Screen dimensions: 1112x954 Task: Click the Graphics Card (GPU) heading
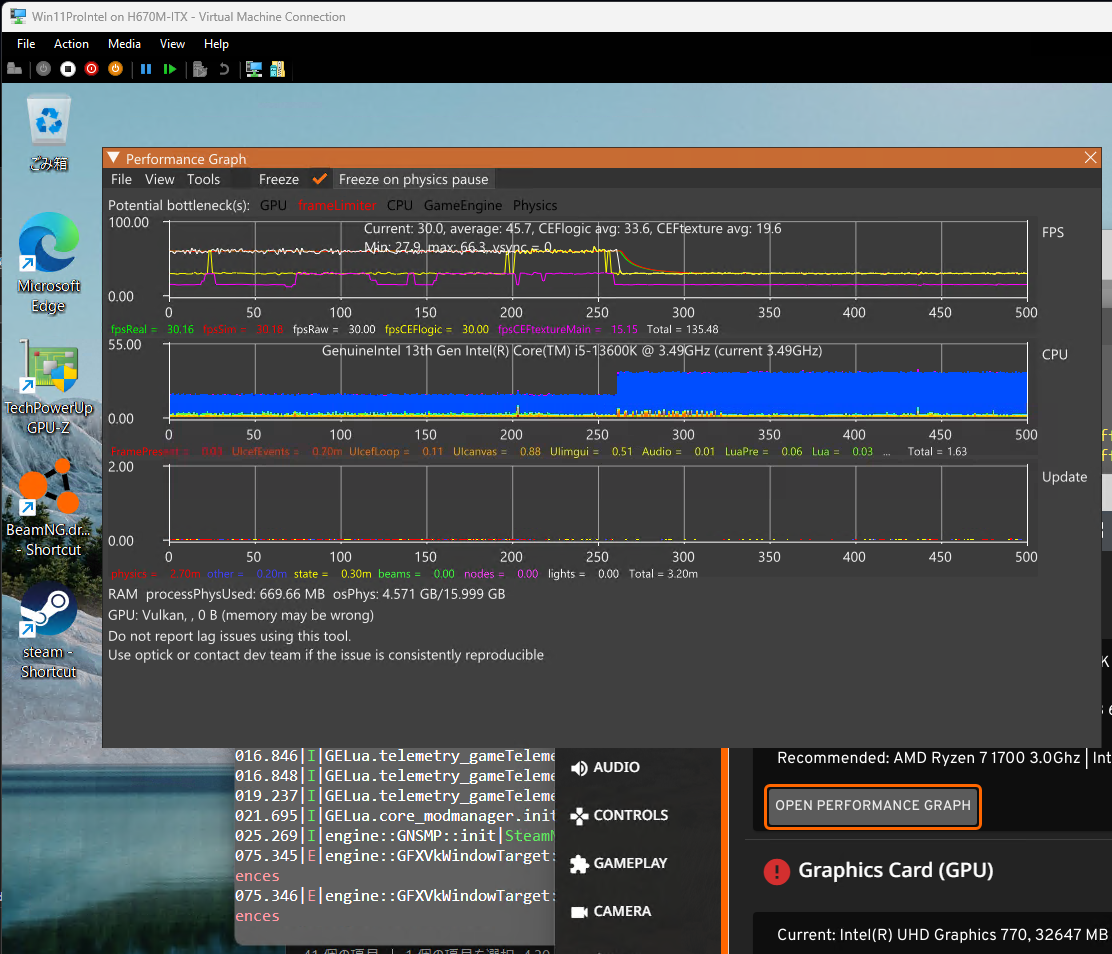(896, 870)
